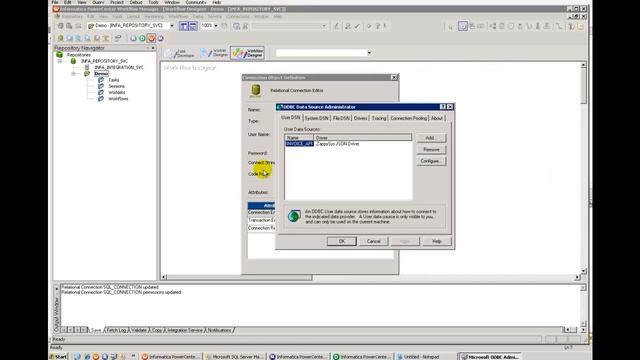640x360 pixels.
Task: Click the Name column header
Action: [299, 138]
